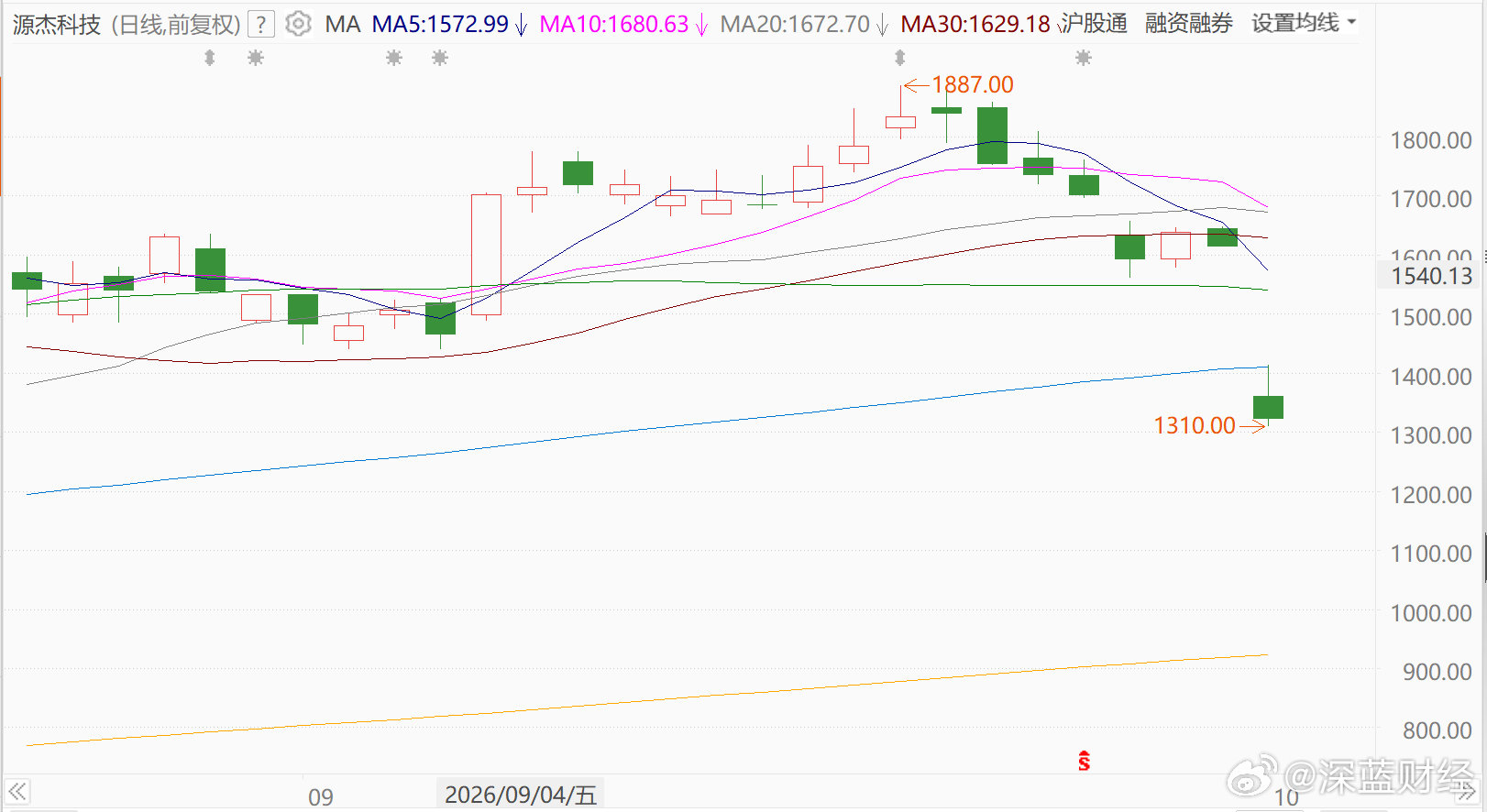Click the 1540.13 price label on axis

pos(1431,276)
